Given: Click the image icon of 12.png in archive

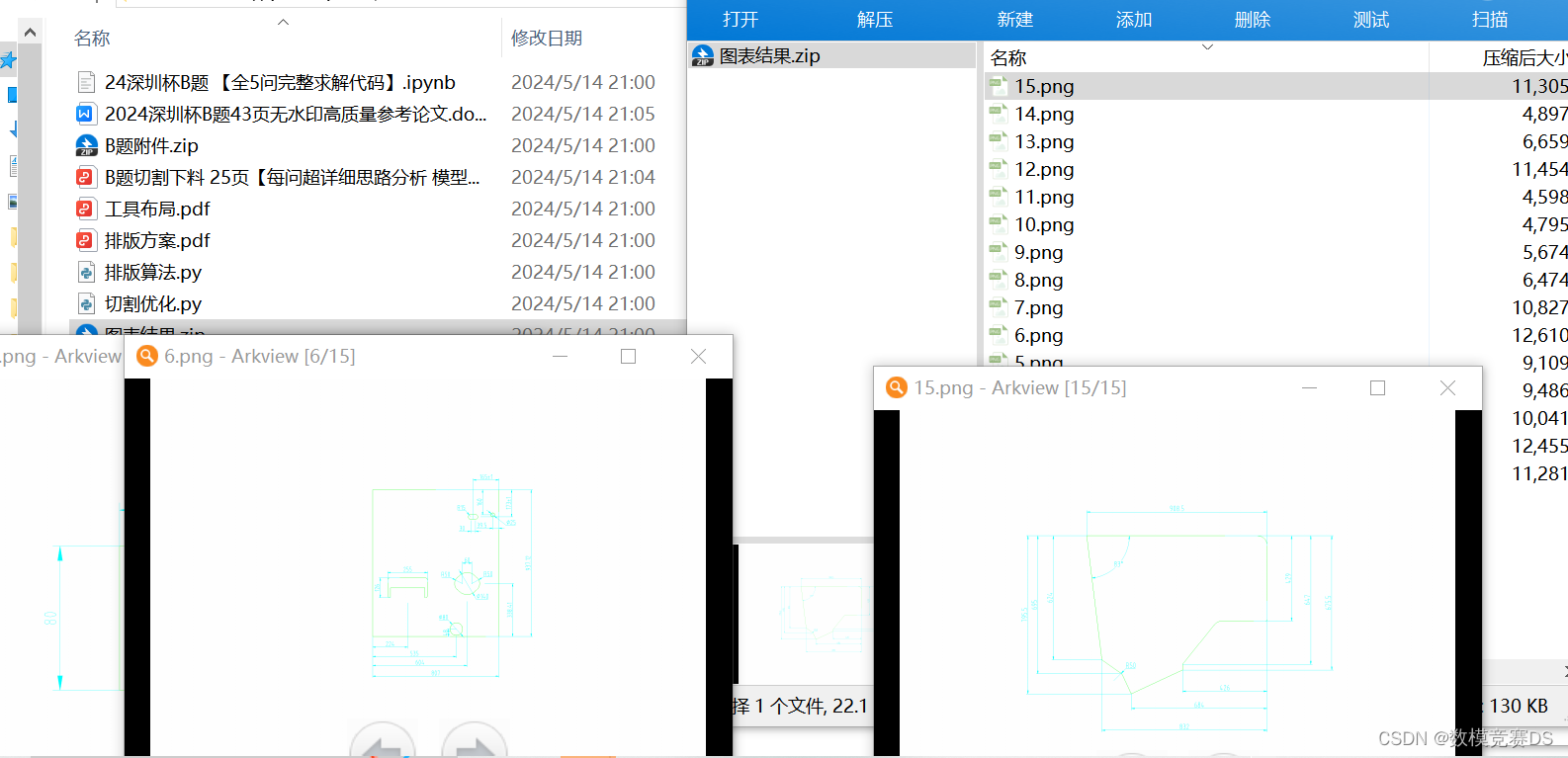Looking at the screenshot, I should (999, 169).
